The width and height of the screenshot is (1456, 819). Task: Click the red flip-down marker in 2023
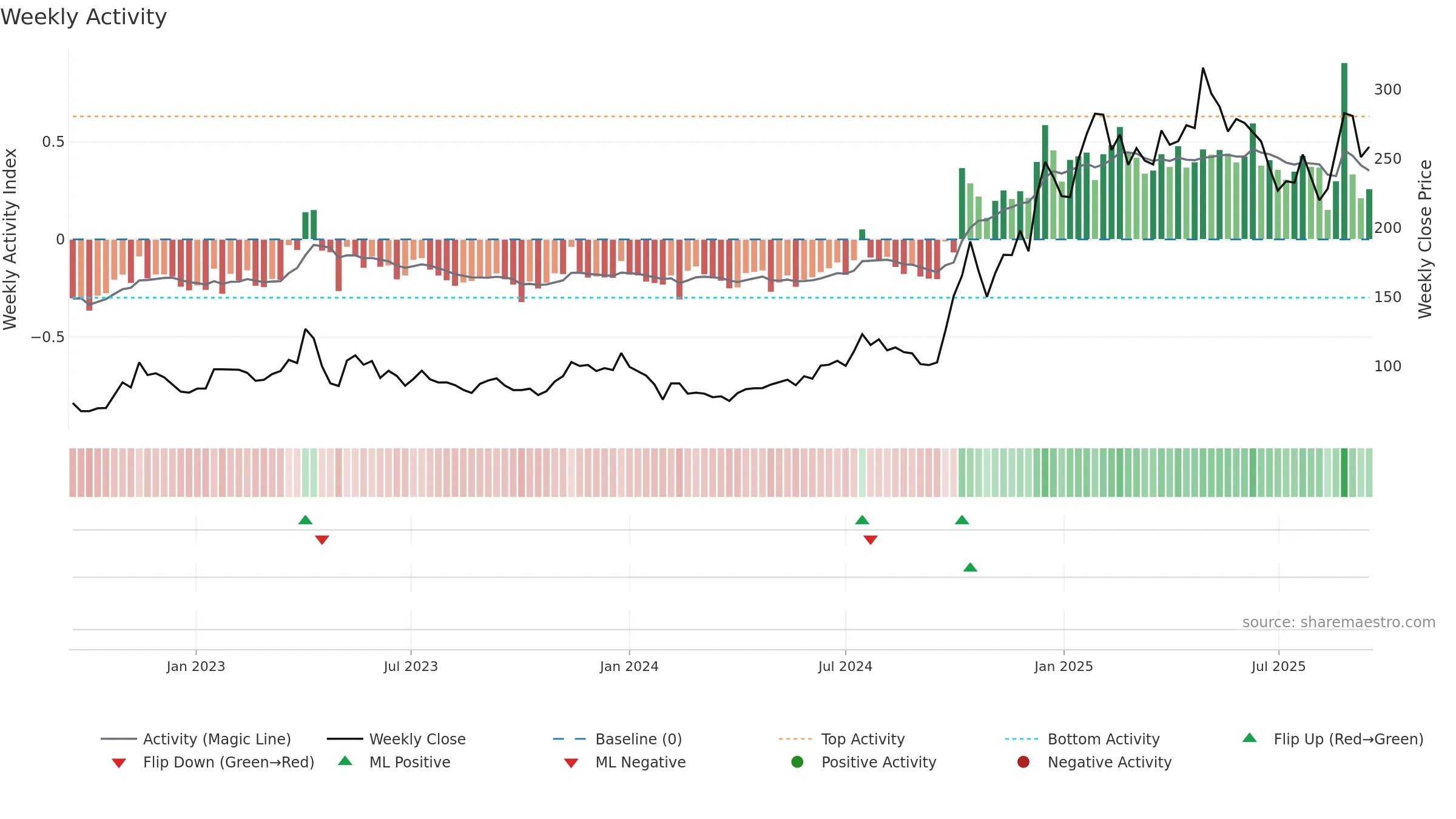322,540
